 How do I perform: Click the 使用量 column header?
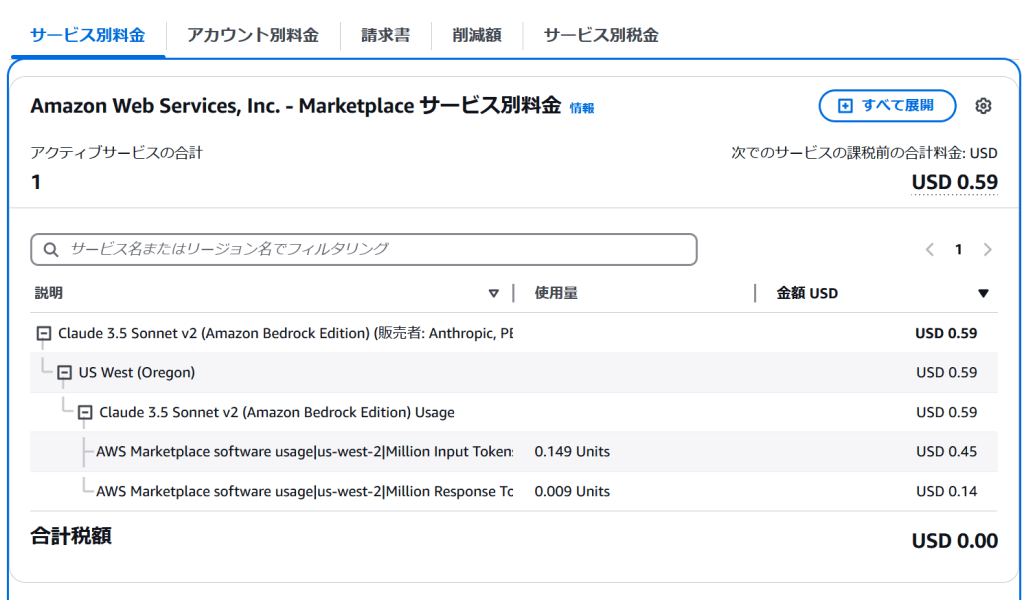click(556, 294)
